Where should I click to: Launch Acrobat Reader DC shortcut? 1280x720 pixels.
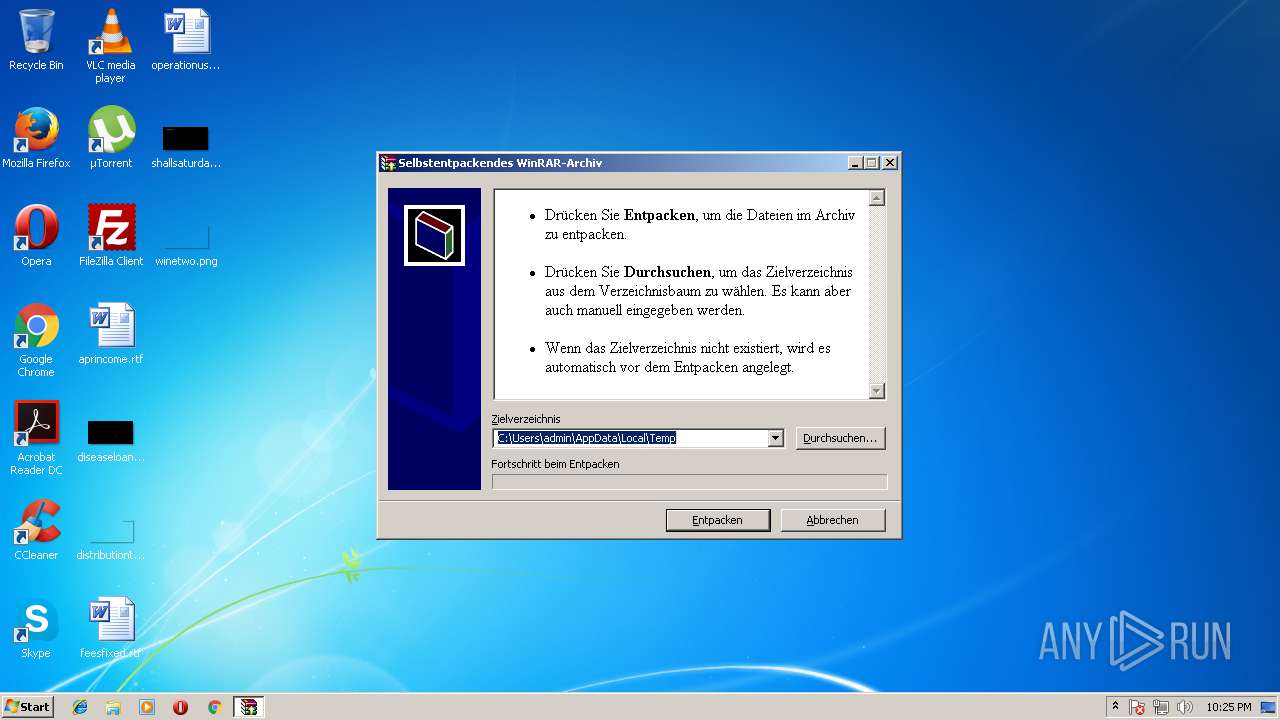[36, 438]
